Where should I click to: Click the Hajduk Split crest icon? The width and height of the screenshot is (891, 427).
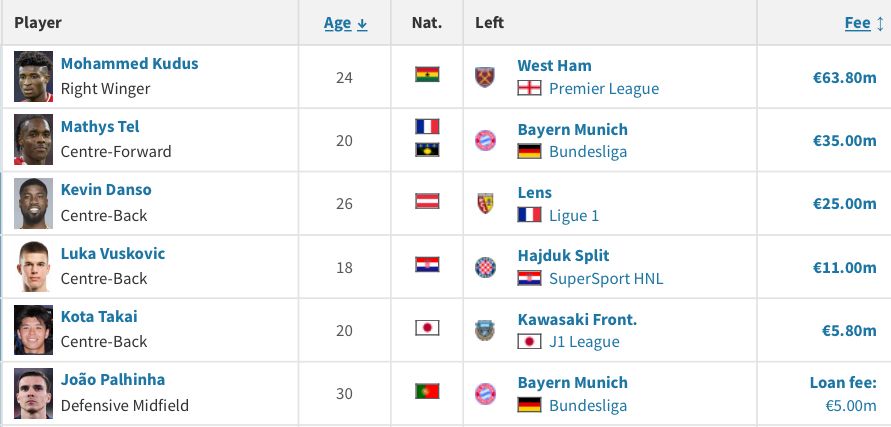pyautogui.click(x=485, y=267)
